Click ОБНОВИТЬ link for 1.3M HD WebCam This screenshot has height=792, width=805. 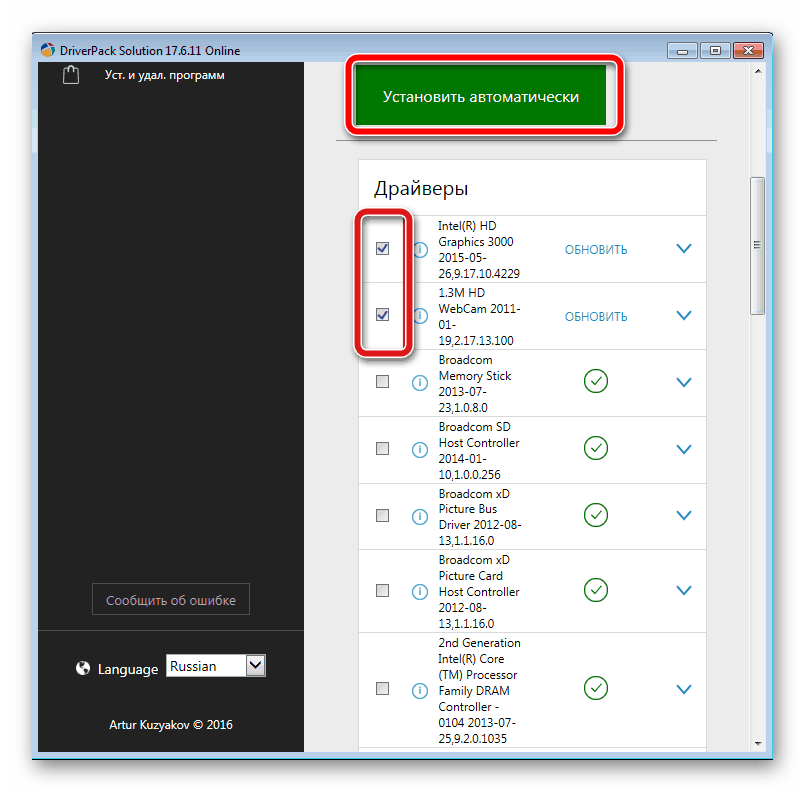coord(596,316)
